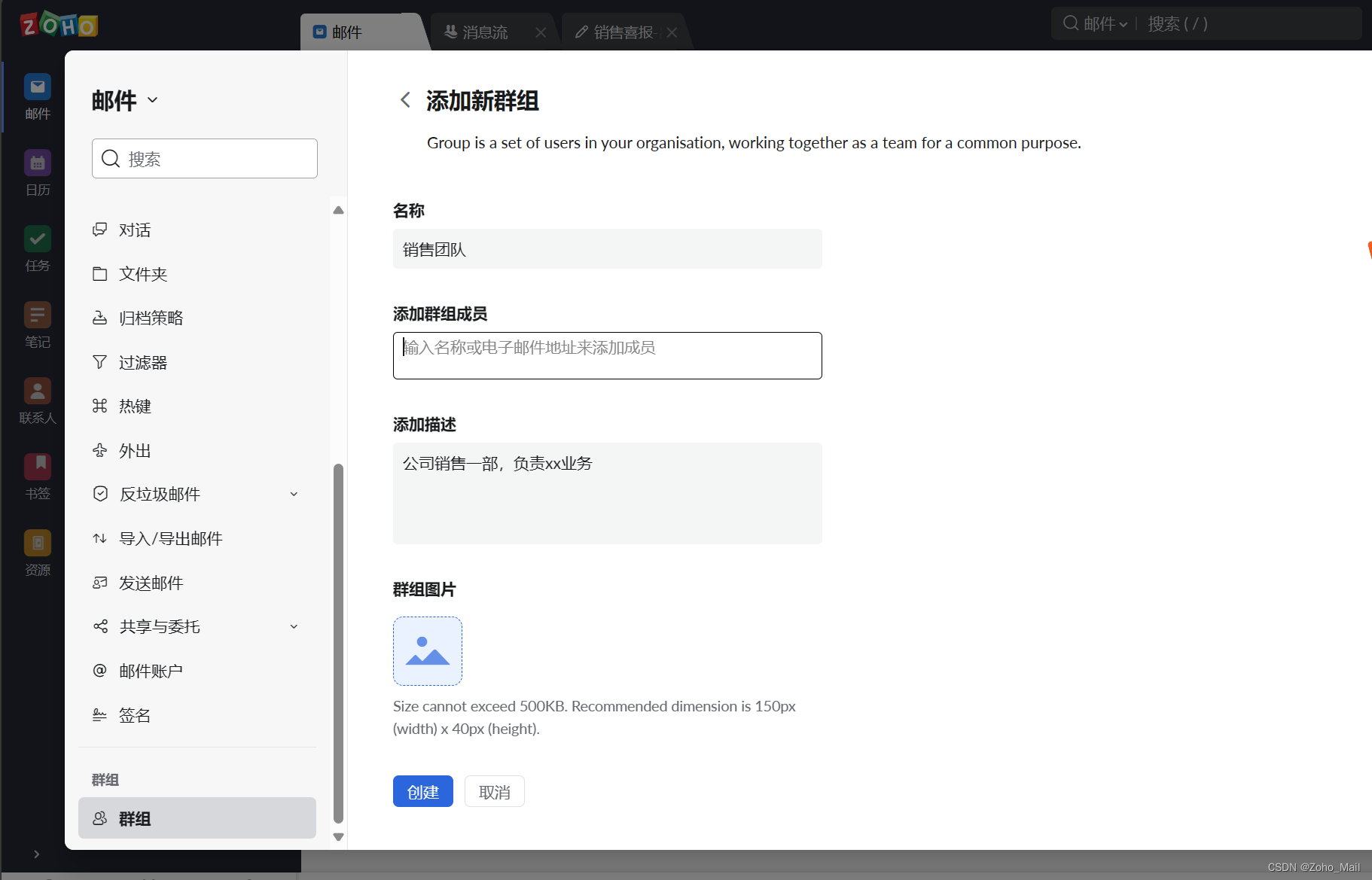Viewport: 1372px width, 880px height.
Task: Upload a group picture via image placeholder
Action: tap(428, 651)
